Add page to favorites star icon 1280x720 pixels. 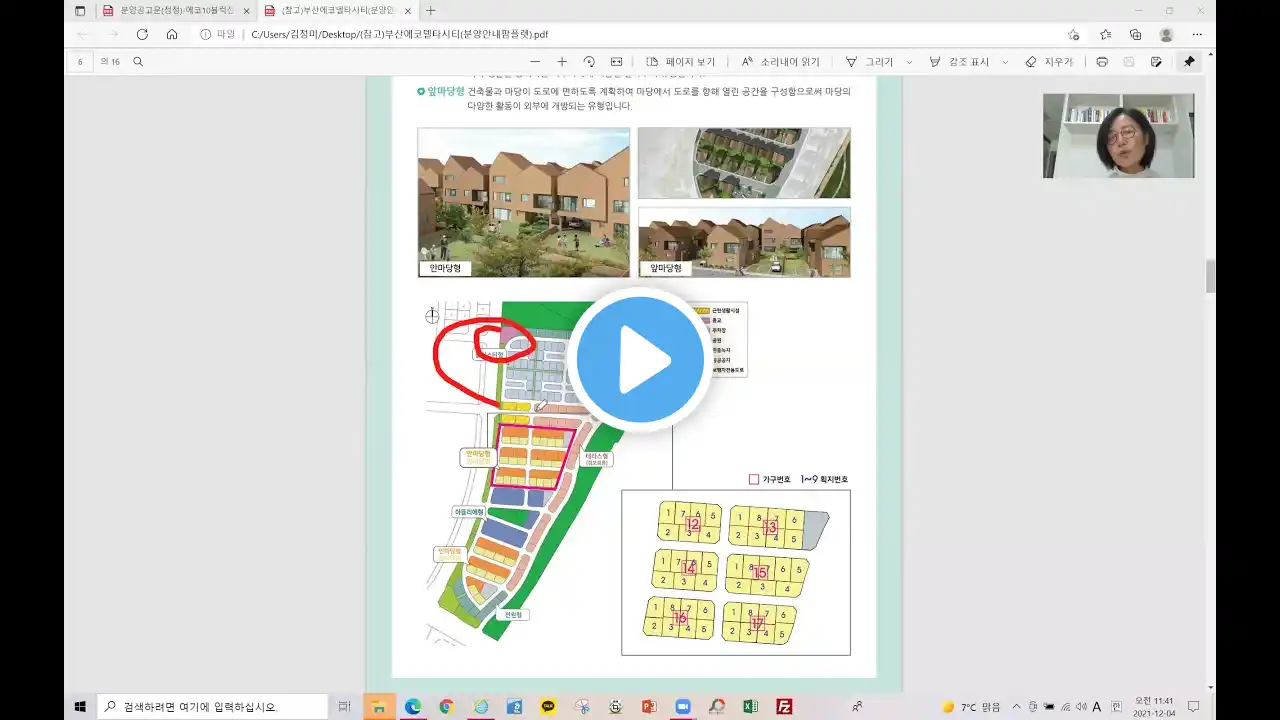1074,34
